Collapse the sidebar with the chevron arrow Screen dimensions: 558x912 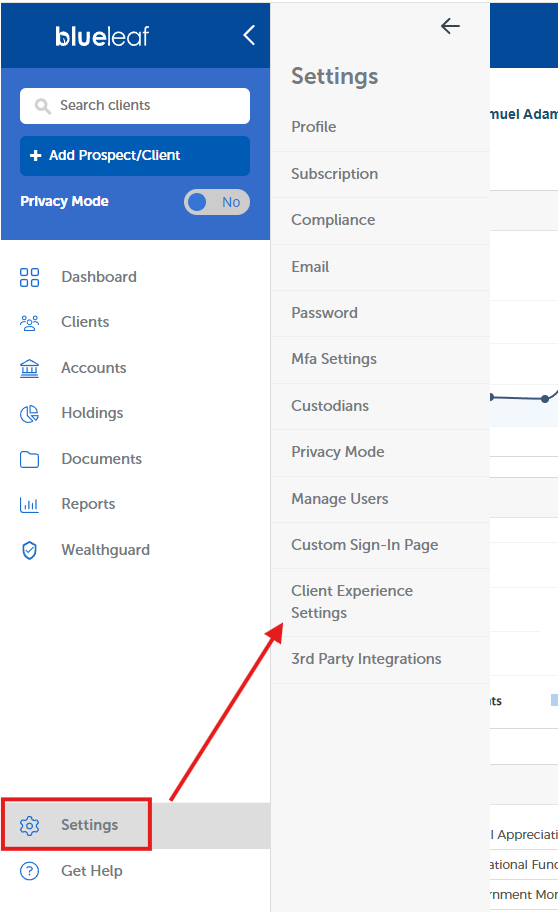(x=249, y=35)
